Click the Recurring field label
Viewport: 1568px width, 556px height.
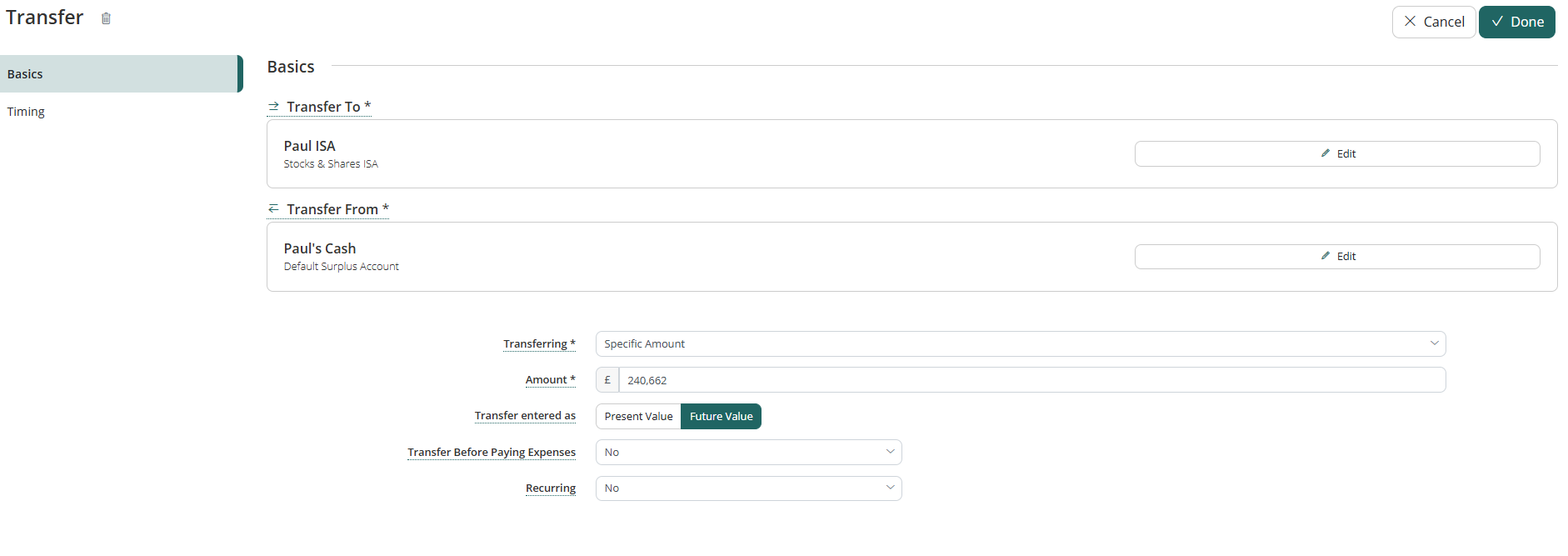tap(550, 488)
